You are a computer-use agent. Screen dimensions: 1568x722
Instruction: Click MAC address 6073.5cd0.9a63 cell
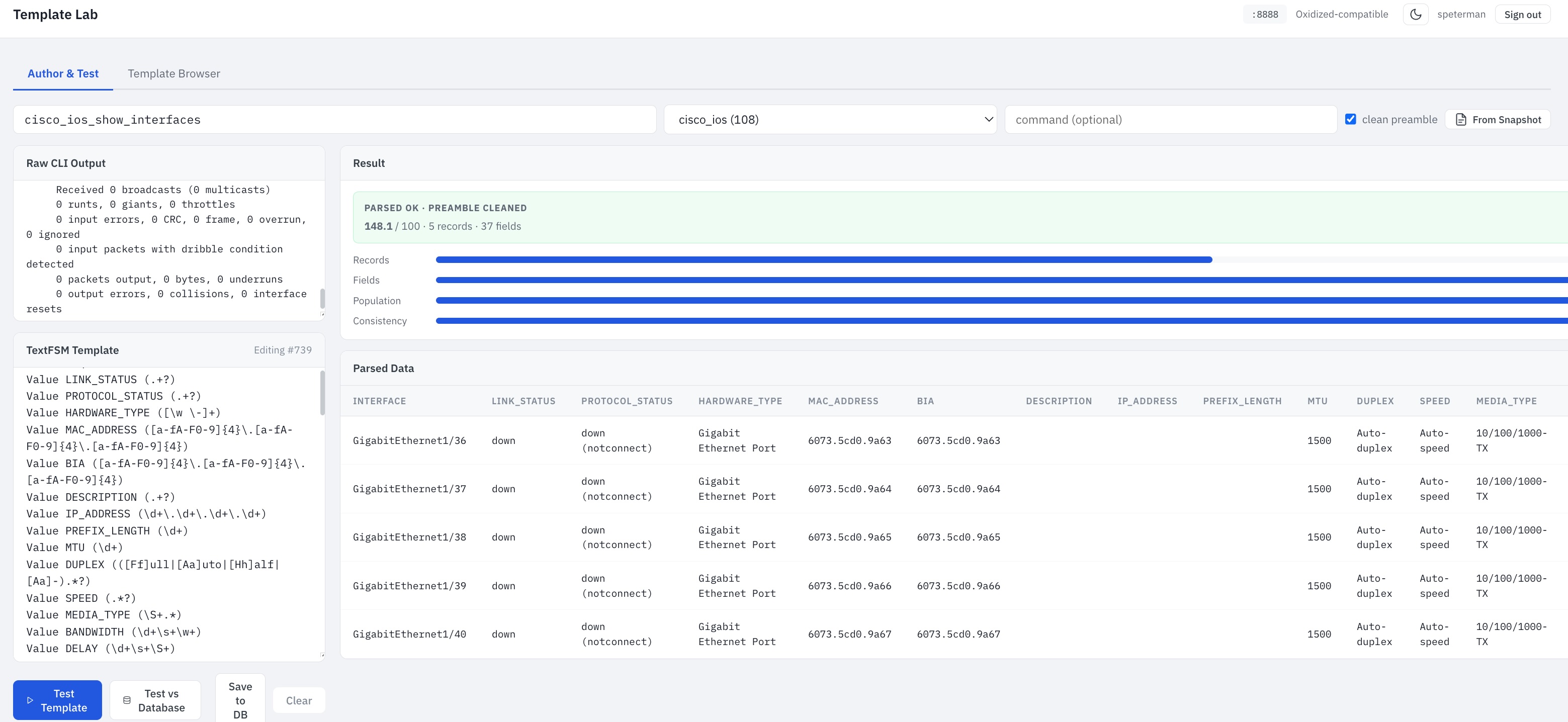coord(850,441)
